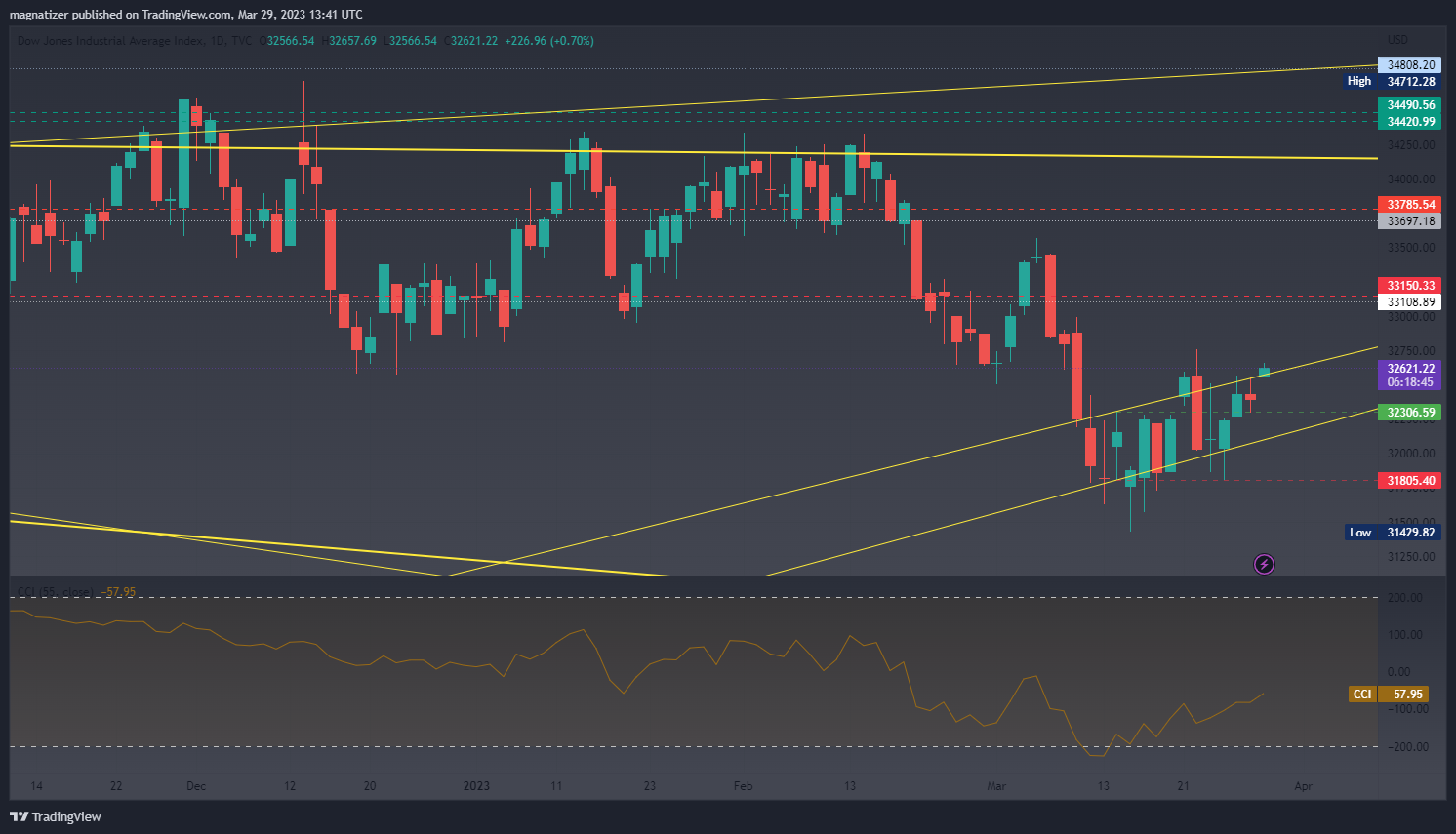The width and height of the screenshot is (1456, 834).
Task: Click the white 33108.89 price label
Action: [x=1410, y=302]
